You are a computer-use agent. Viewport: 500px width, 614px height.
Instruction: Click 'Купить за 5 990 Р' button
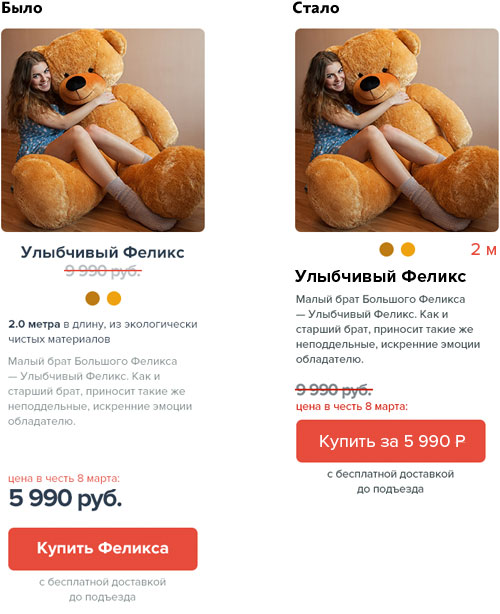[391, 441]
